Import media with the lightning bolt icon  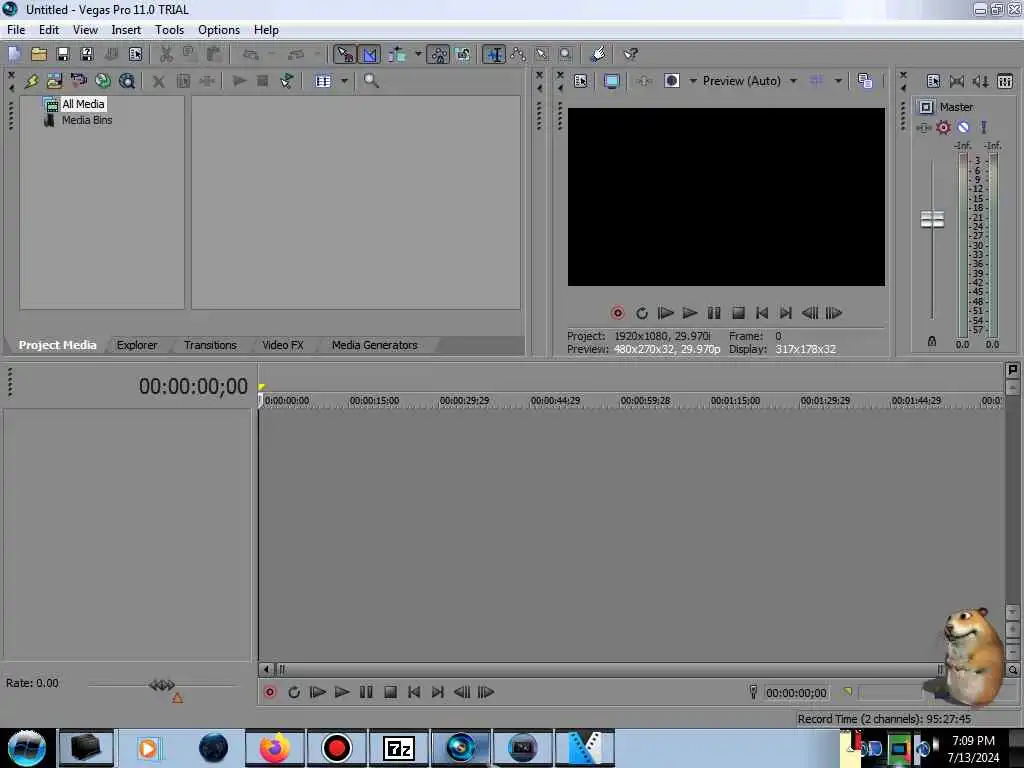(x=31, y=81)
